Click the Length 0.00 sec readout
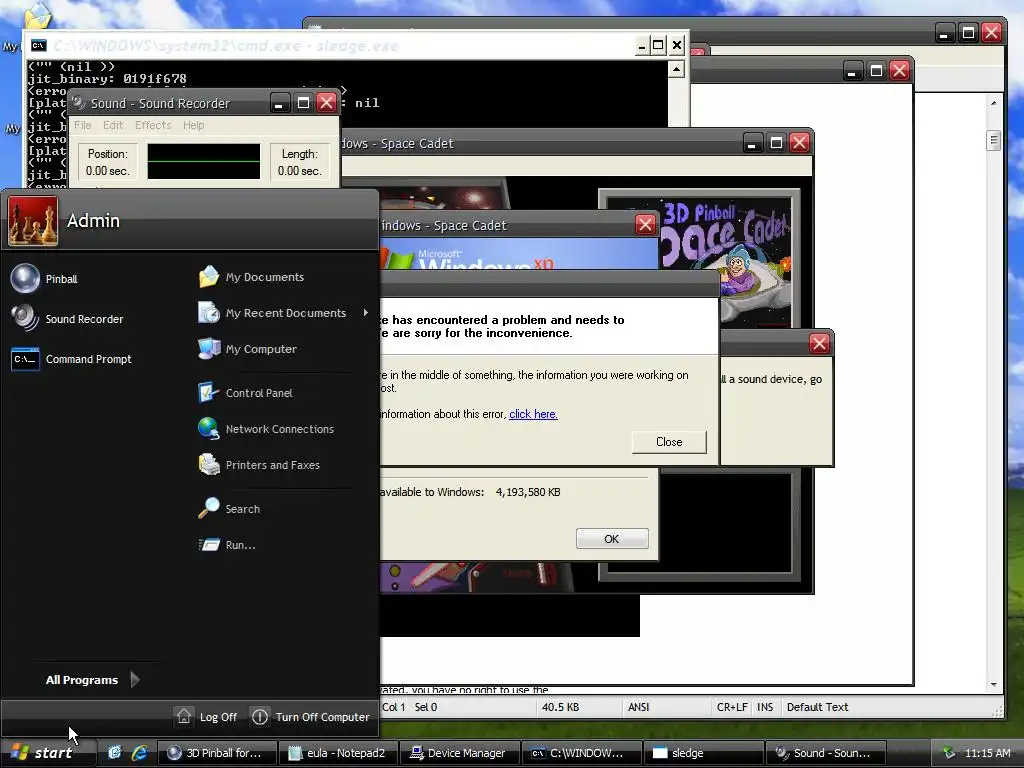Image resolution: width=1024 pixels, height=768 pixels. 299,162
